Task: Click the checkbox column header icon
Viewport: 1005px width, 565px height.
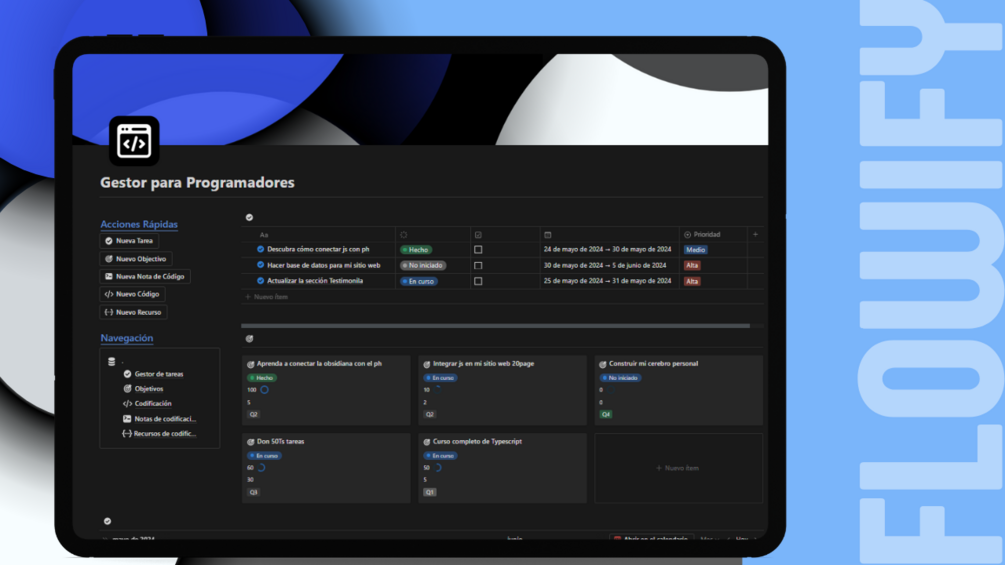Action: 478,234
